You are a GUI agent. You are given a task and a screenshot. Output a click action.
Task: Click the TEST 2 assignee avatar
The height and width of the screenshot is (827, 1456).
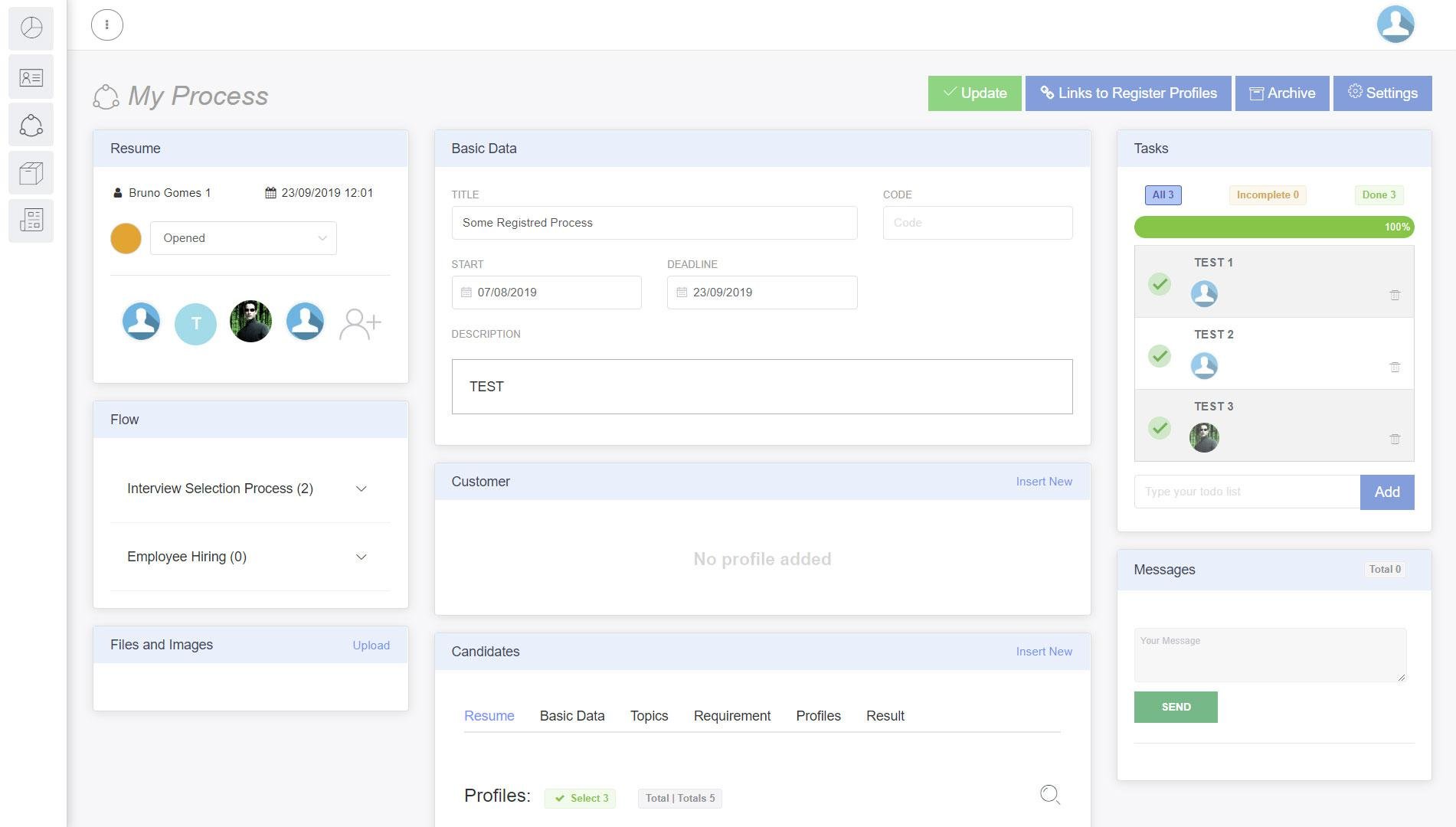[x=1204, y=365]
